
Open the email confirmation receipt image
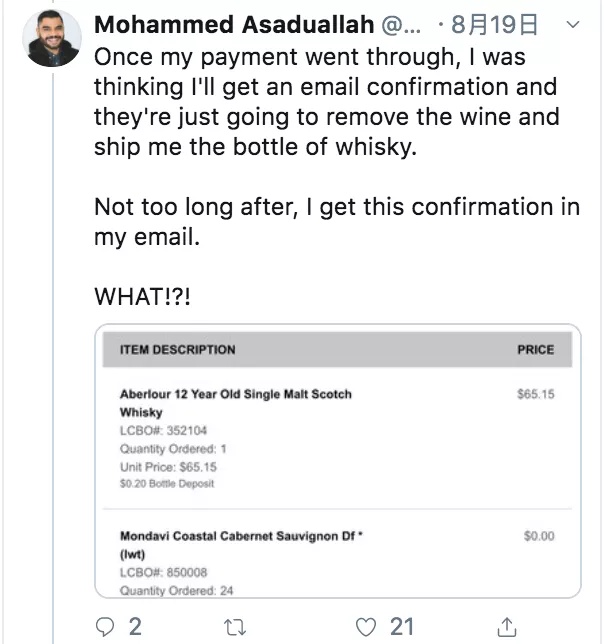click(336, 460)
